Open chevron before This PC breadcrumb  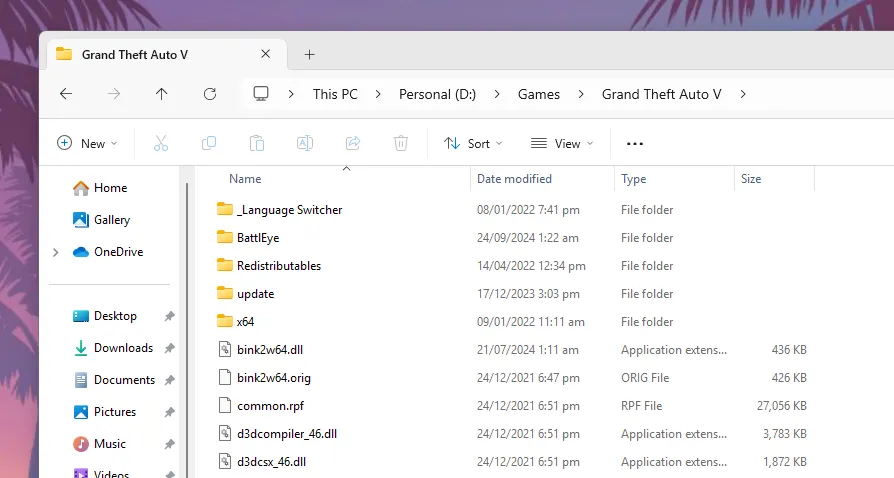point(291,94)
